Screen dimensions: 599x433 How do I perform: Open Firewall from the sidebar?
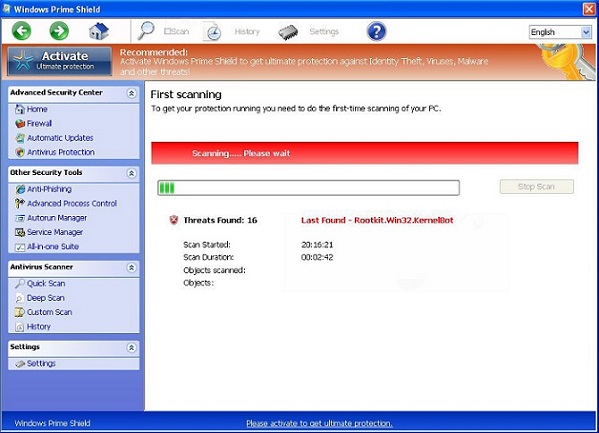click(39, 123)
